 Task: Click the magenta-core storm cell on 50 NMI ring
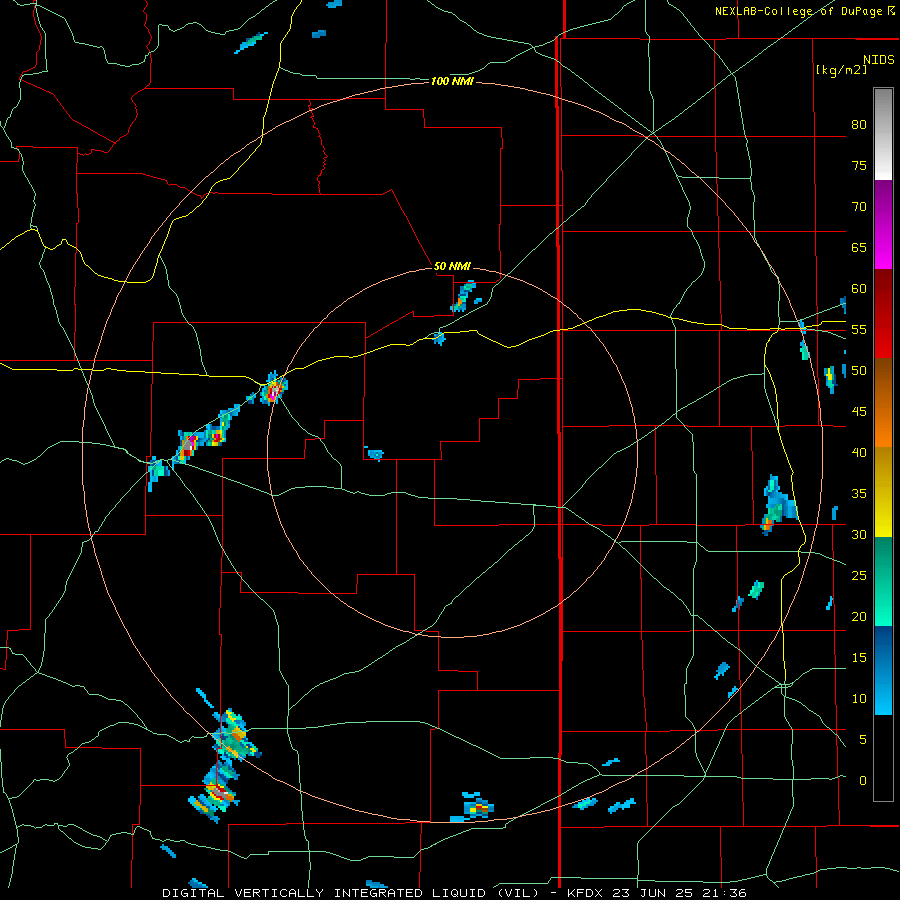274,390
